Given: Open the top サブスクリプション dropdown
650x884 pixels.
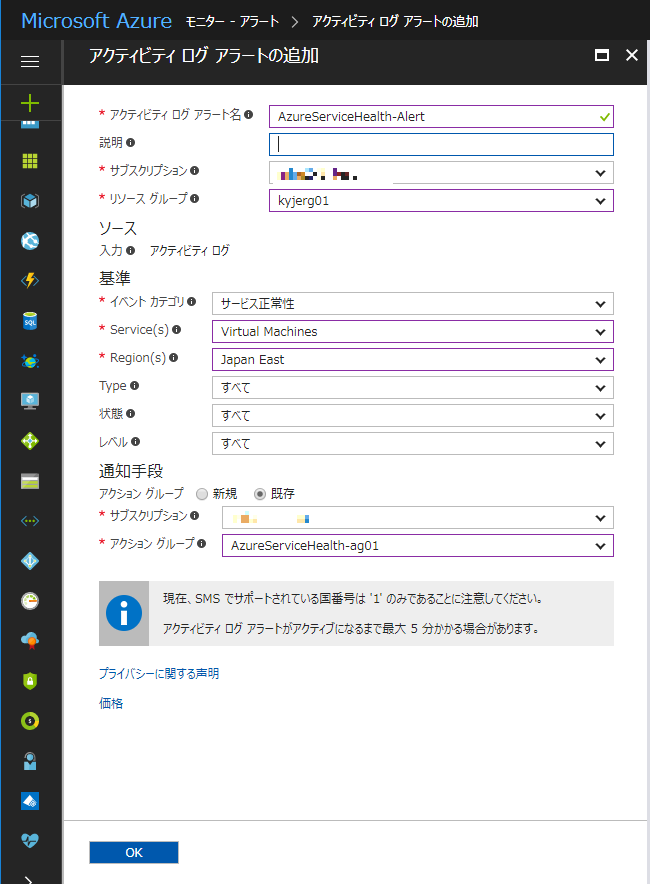Looking at the screenshot, I should click(x=441, y=173).
